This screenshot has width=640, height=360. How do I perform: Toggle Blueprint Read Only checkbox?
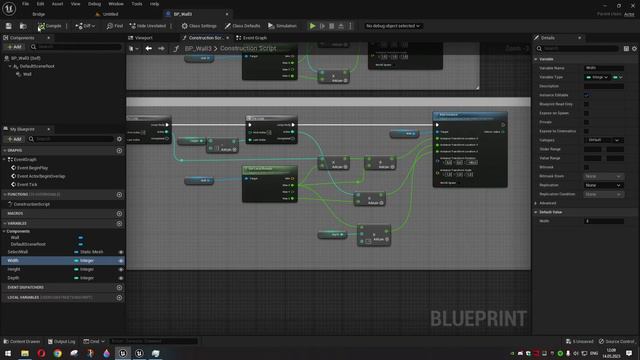(x=587, y=104)
